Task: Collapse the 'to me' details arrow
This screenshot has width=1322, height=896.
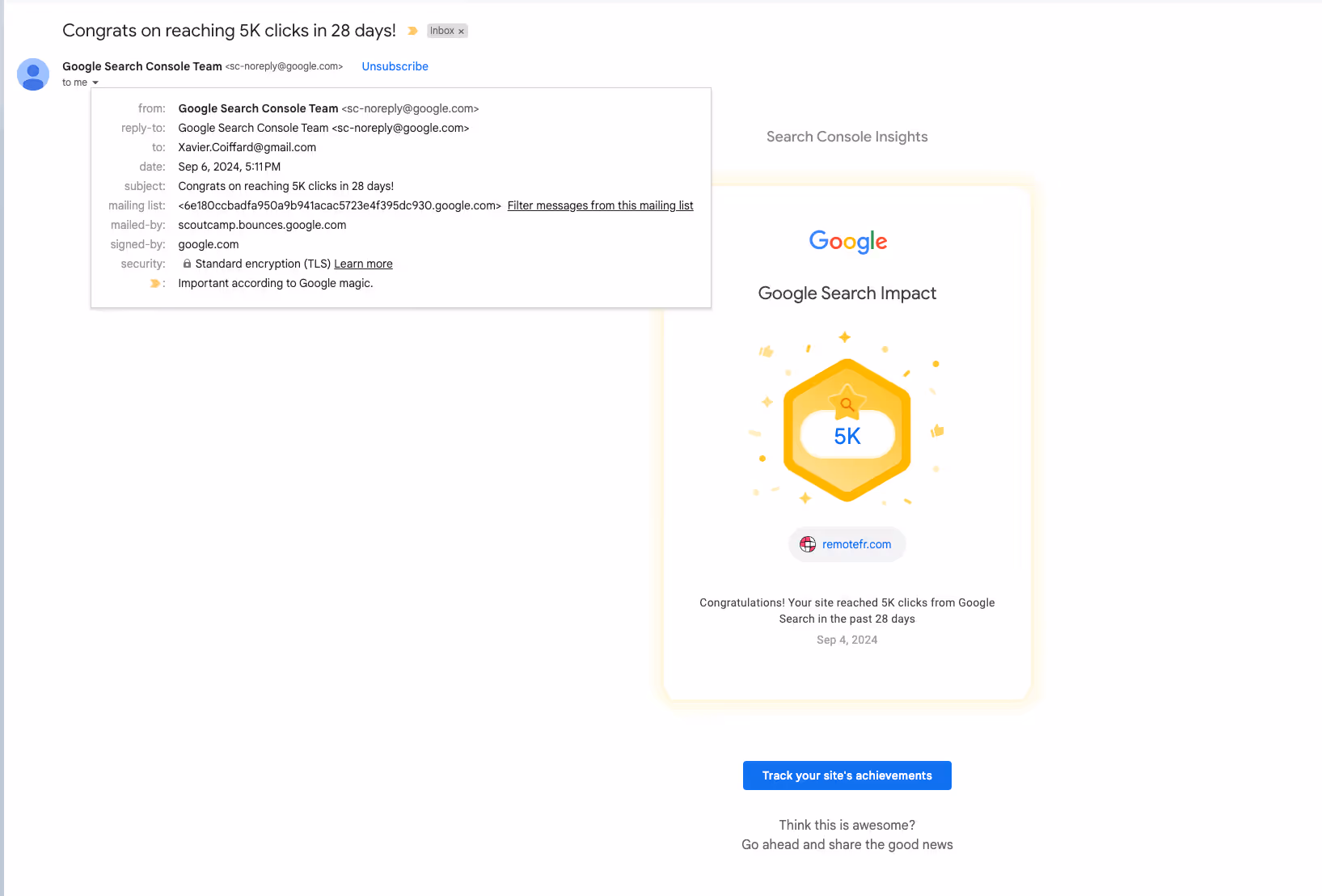Action: pyautogui.click(x=95, y=82)
